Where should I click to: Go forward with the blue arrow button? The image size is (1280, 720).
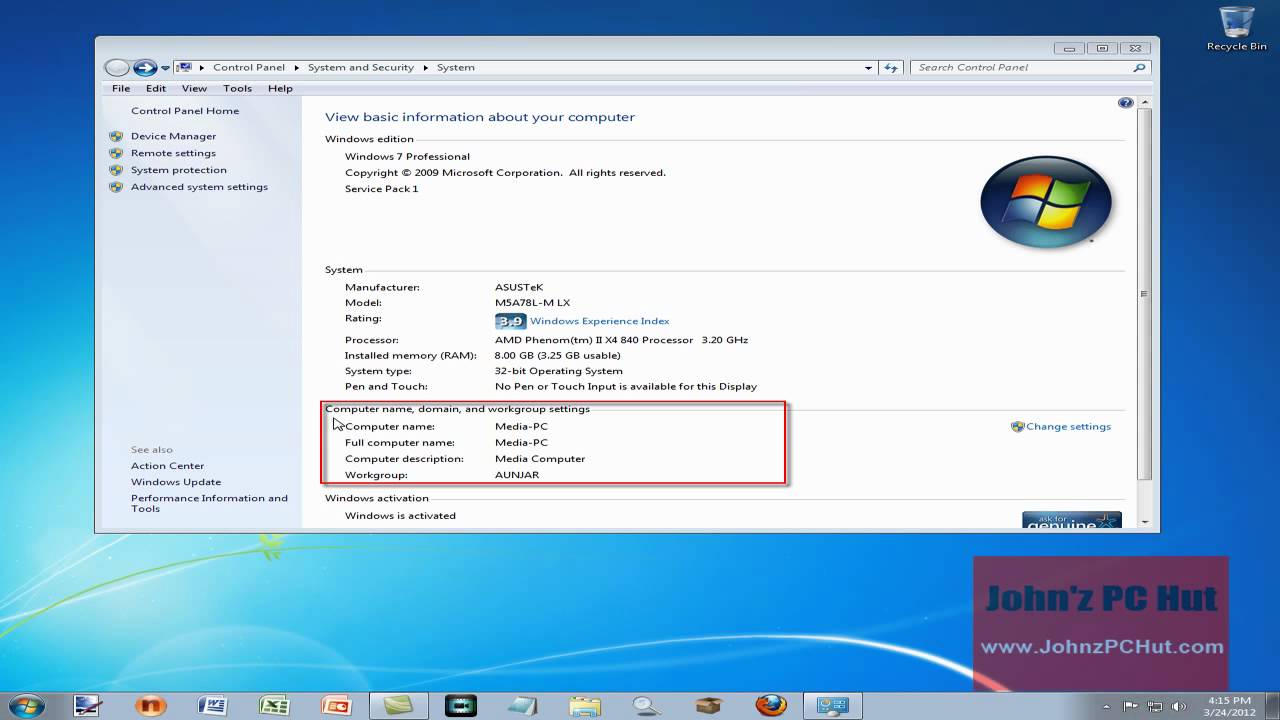[145, 68]
